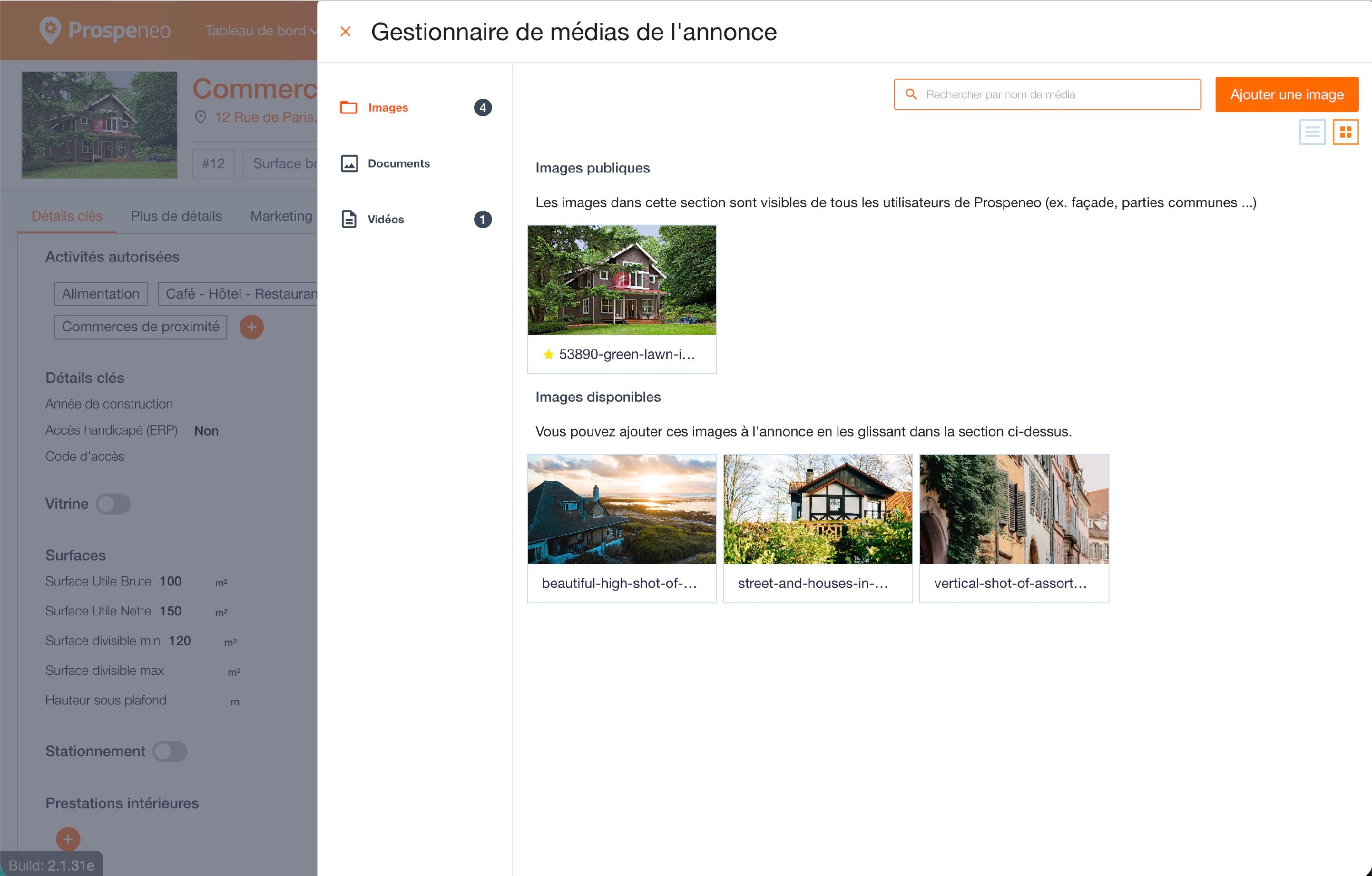Click the 53890-green-lawn-i… file name

[627, 355]
